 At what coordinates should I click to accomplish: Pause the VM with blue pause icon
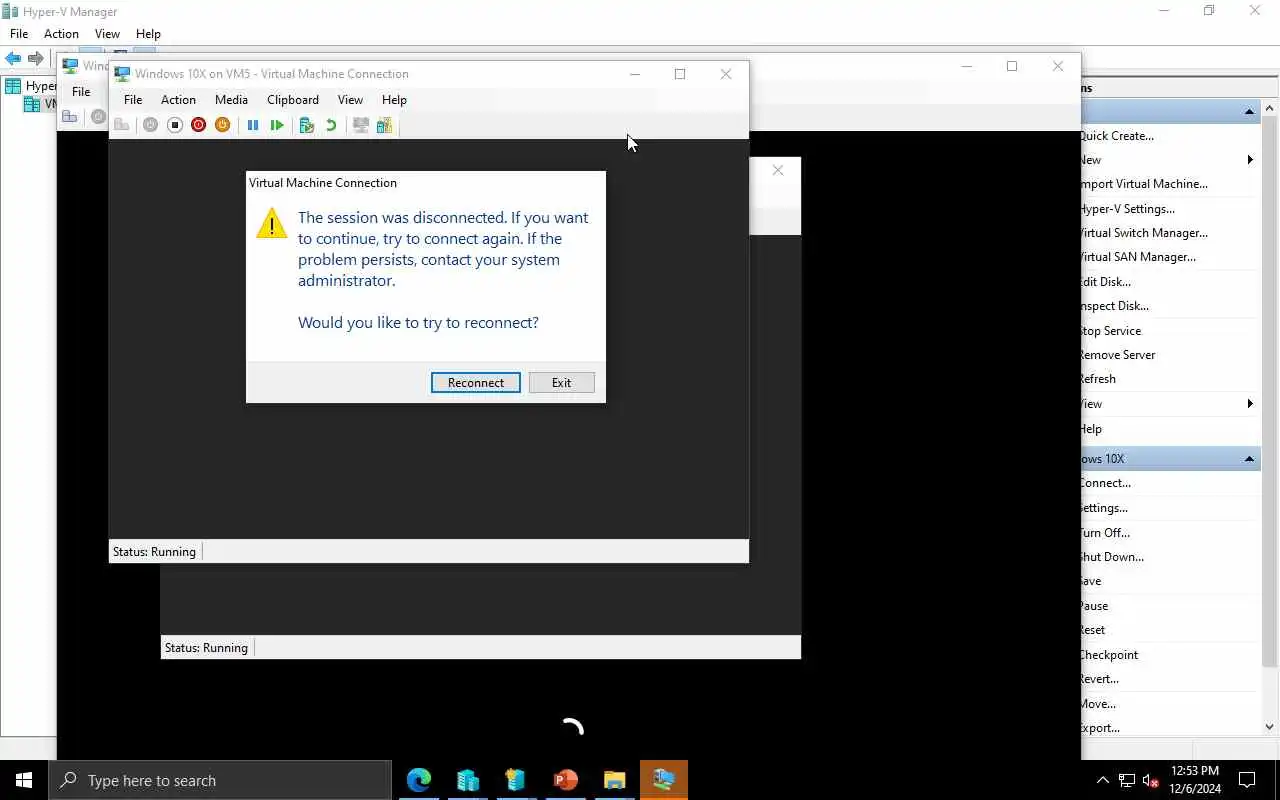point(253,125)
